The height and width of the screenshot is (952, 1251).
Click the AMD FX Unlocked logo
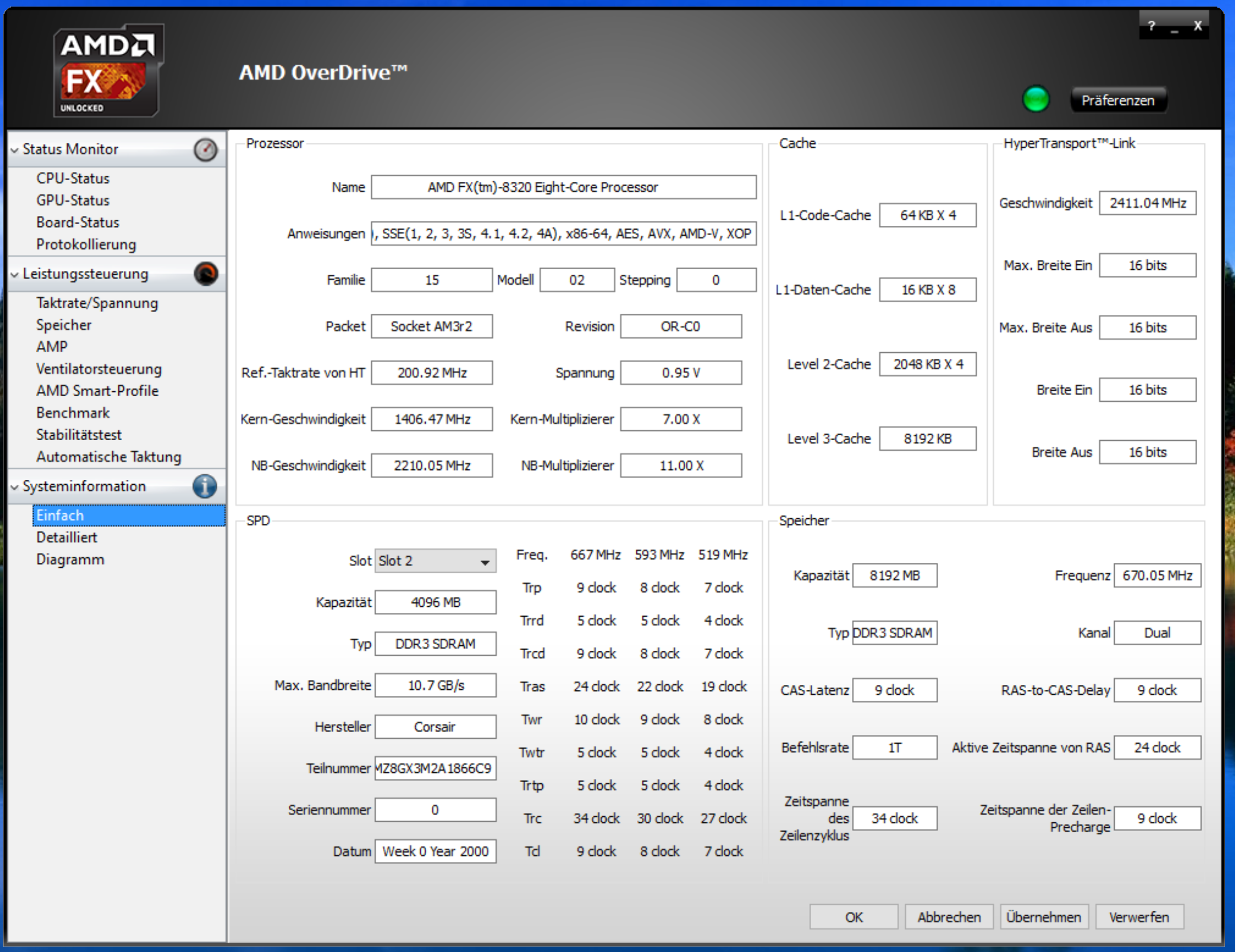(x=108, y=71)
